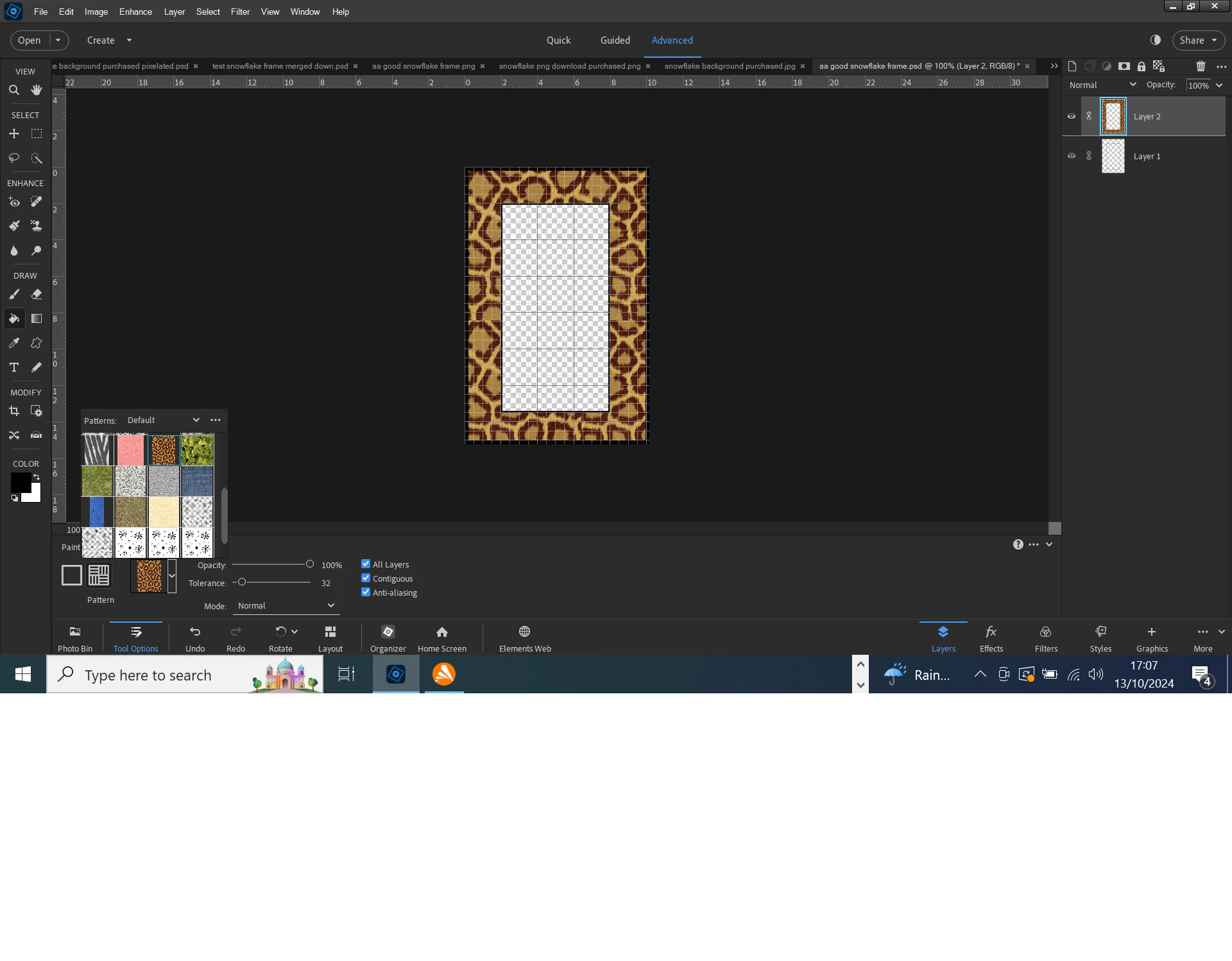Select the Crop tool

click(14, 411)
